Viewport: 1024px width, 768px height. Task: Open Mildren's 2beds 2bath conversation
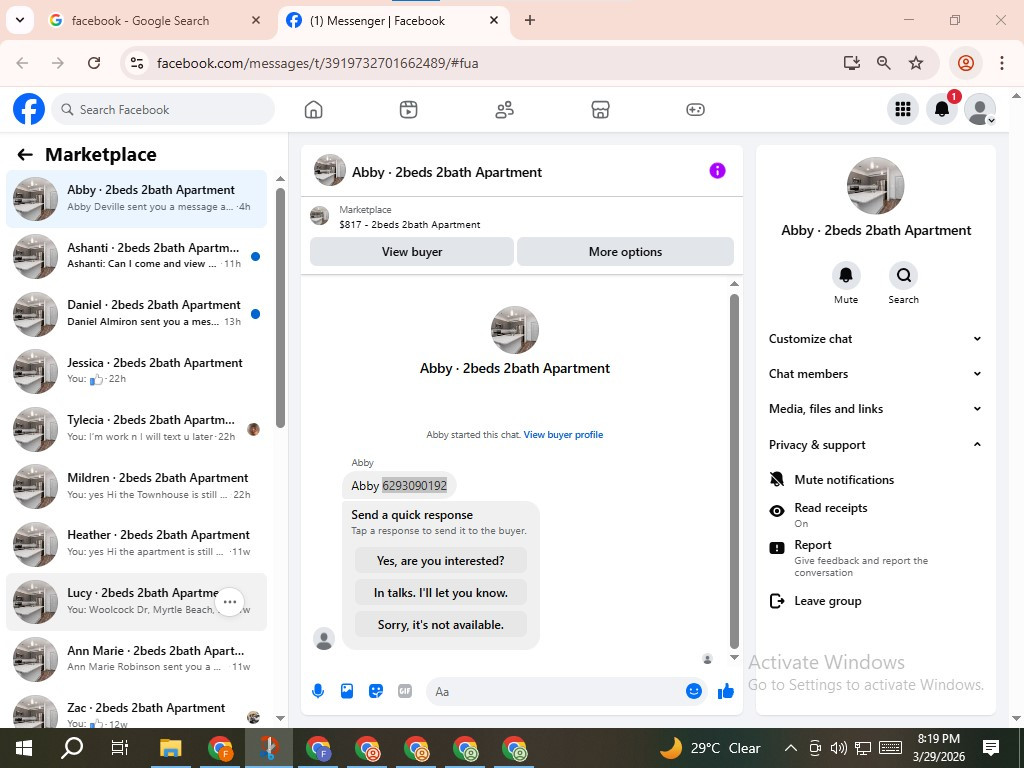[x=136, y=486]
